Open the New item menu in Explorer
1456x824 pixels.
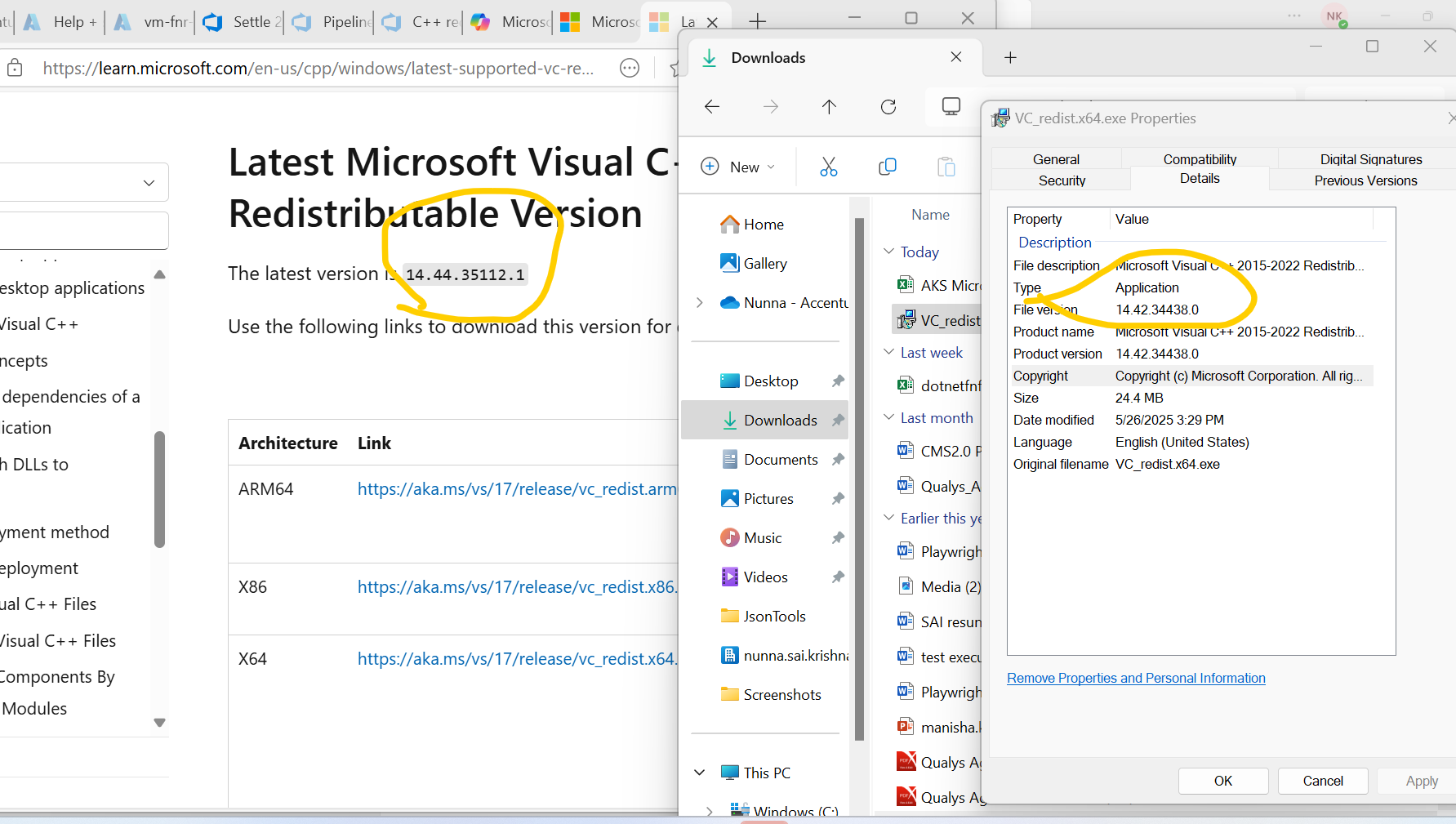tap(738, 167)
